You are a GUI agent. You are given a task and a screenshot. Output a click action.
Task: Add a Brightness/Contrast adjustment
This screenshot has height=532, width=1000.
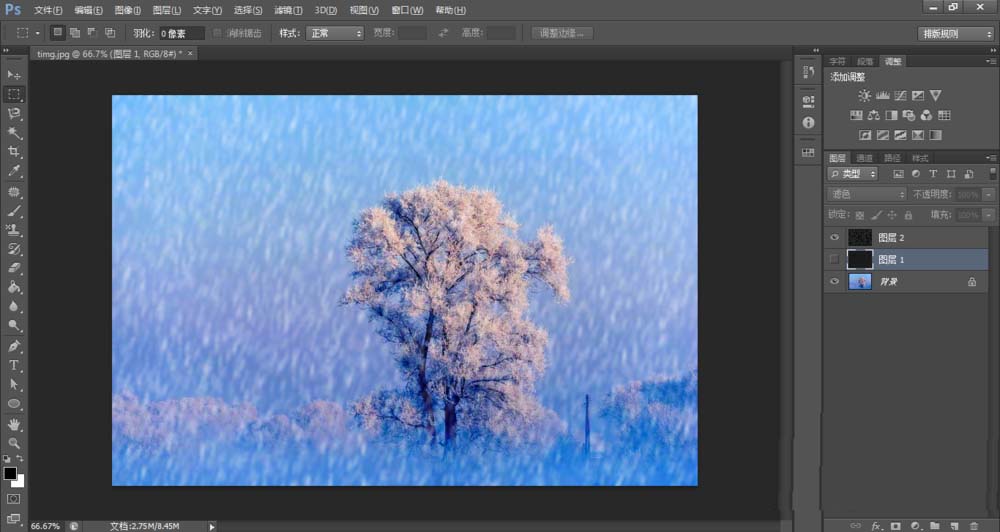pos(864,96)
